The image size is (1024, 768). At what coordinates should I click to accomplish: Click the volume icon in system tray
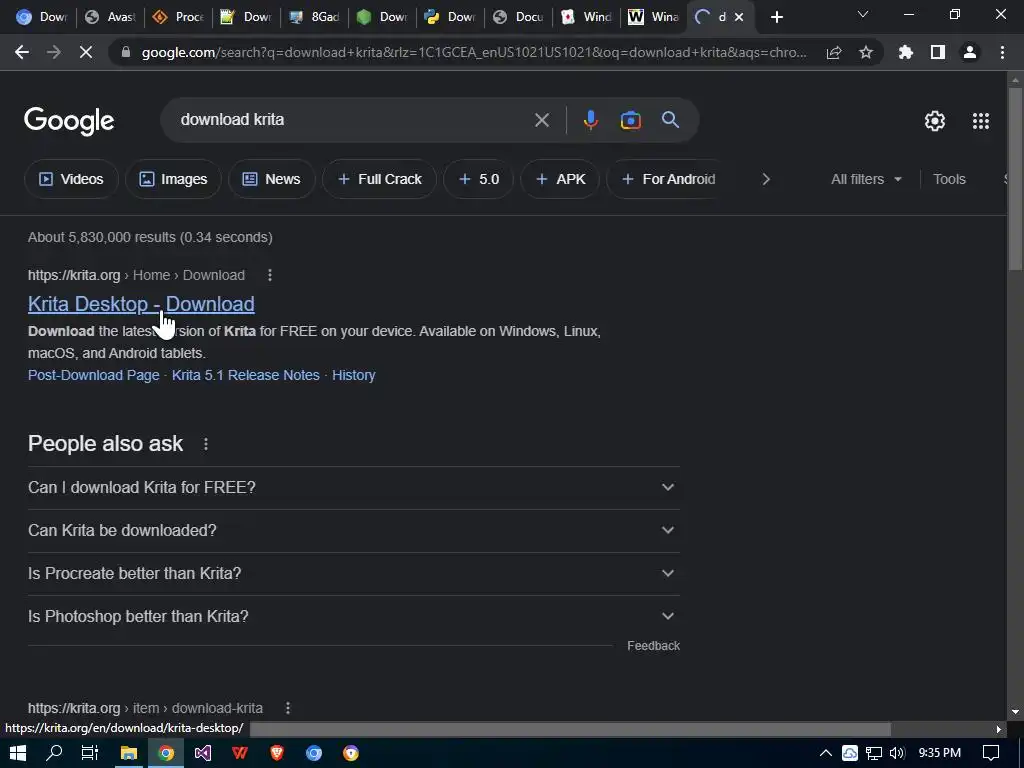click(897, 753)
